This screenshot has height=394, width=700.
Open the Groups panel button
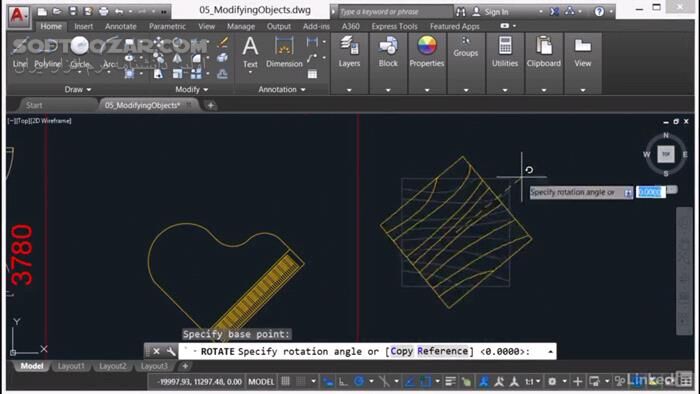pyautogui.click(x=466, y=47)
